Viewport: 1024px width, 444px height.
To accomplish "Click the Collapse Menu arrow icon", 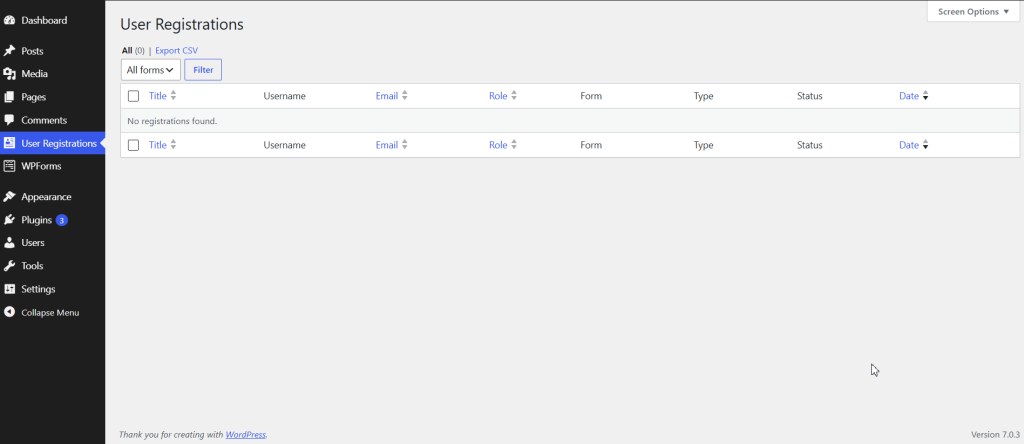I will click(9, 312).
